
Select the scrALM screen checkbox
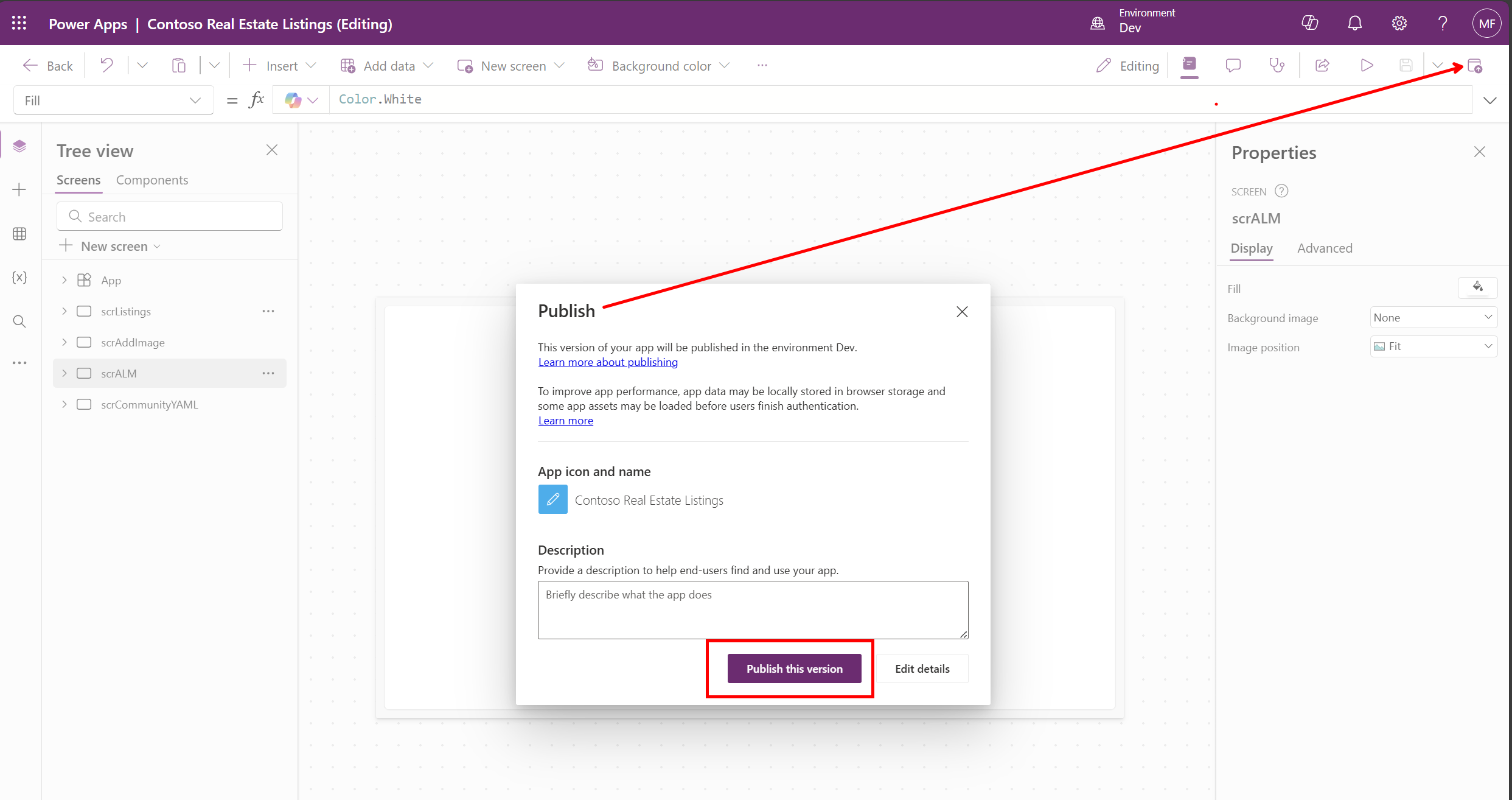click(84, 373)
